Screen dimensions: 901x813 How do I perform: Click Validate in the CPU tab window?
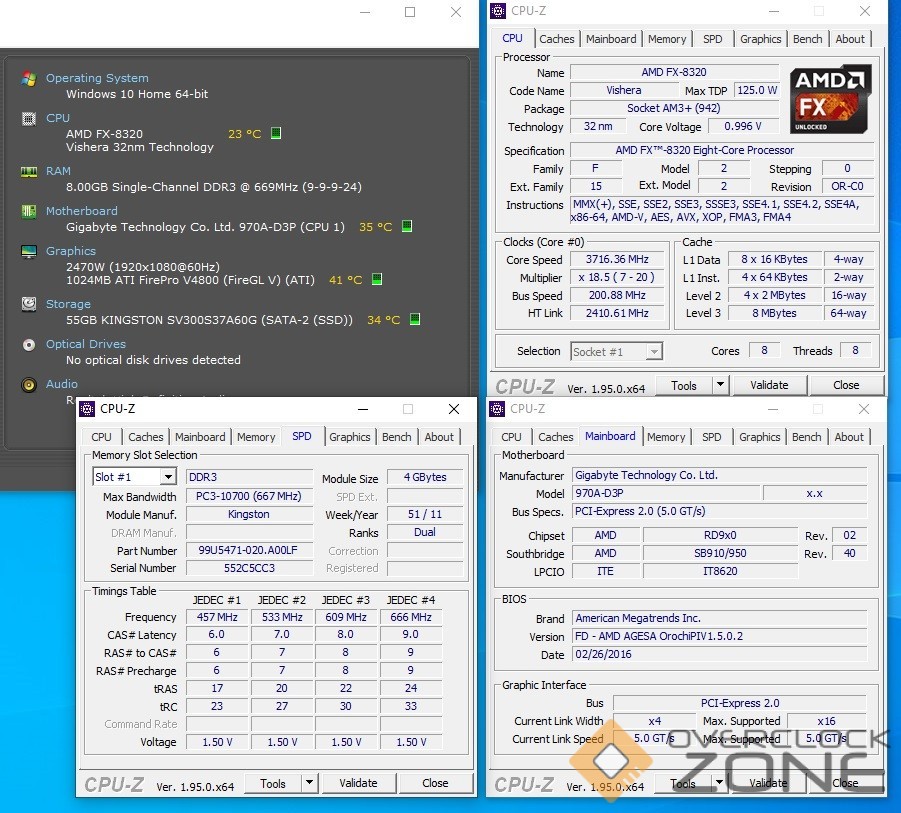769,385
